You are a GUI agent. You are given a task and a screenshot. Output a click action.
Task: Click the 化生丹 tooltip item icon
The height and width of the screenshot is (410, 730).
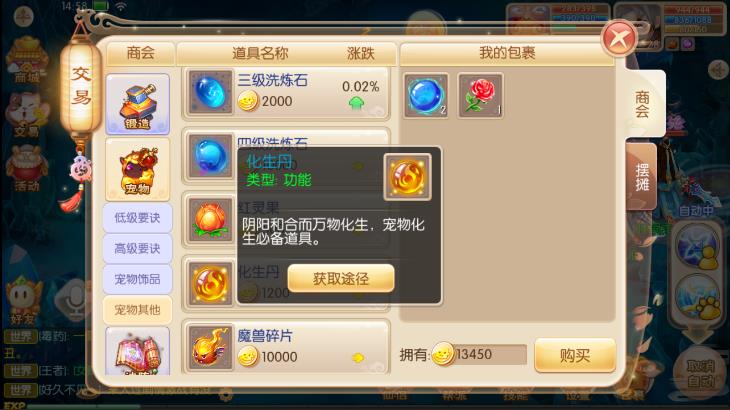tap(407, 177)
